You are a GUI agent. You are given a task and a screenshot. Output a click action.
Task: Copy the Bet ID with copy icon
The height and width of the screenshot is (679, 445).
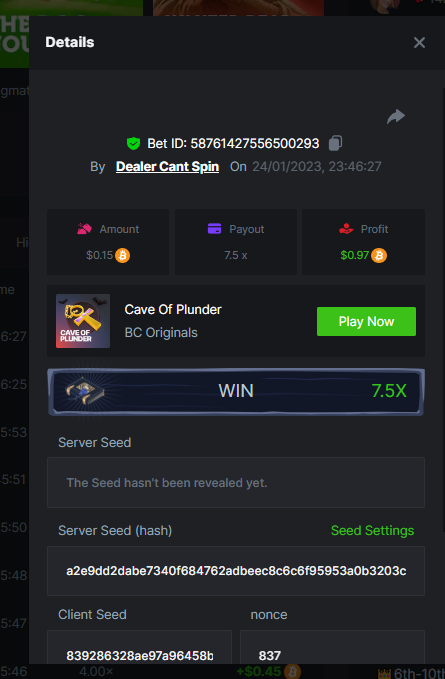[x=335, y=143]
